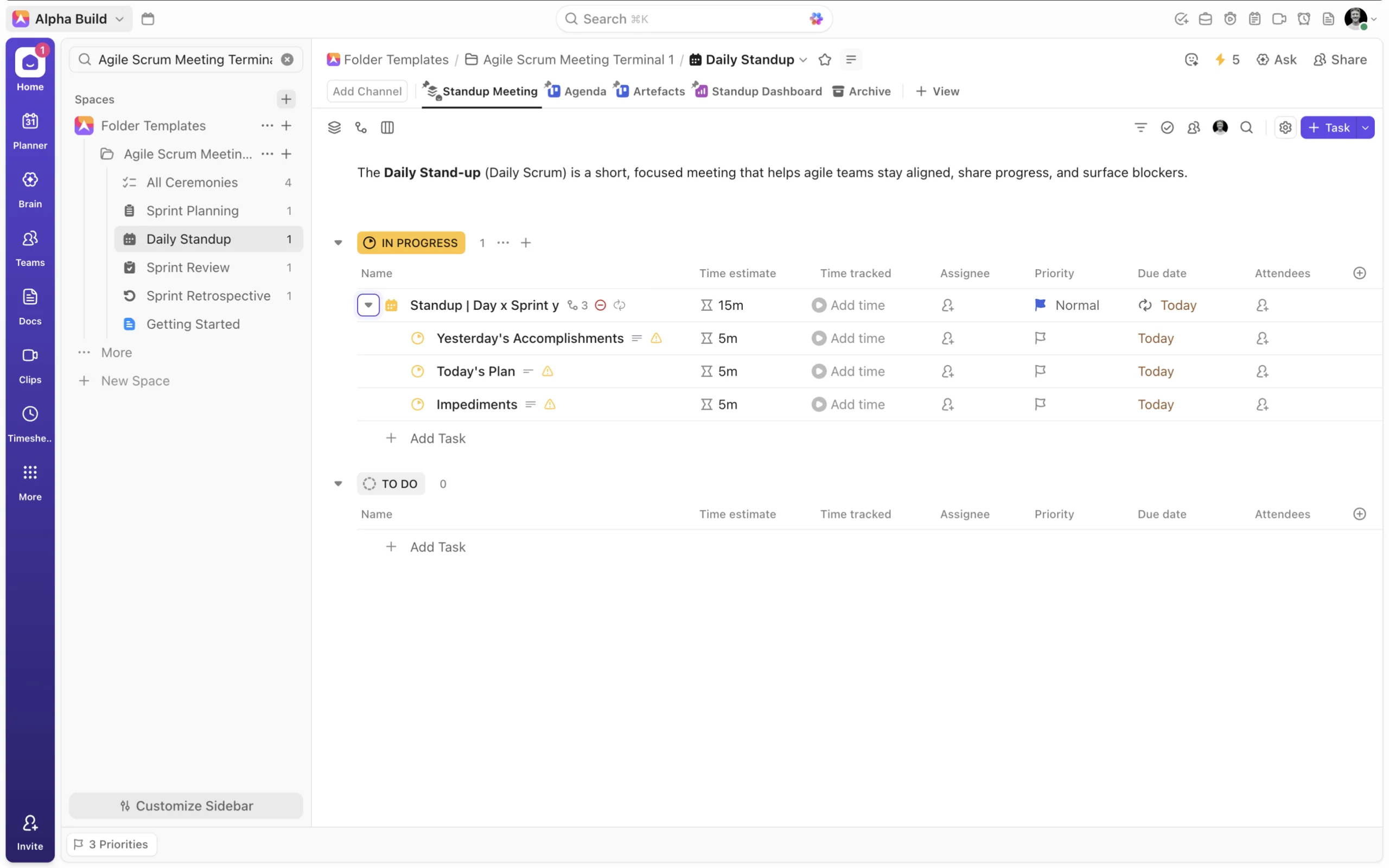The image size is (1389, 868).
Task: Toggle status circle of Yesterday's Accomplishments
Action: (x=417, y=338)
